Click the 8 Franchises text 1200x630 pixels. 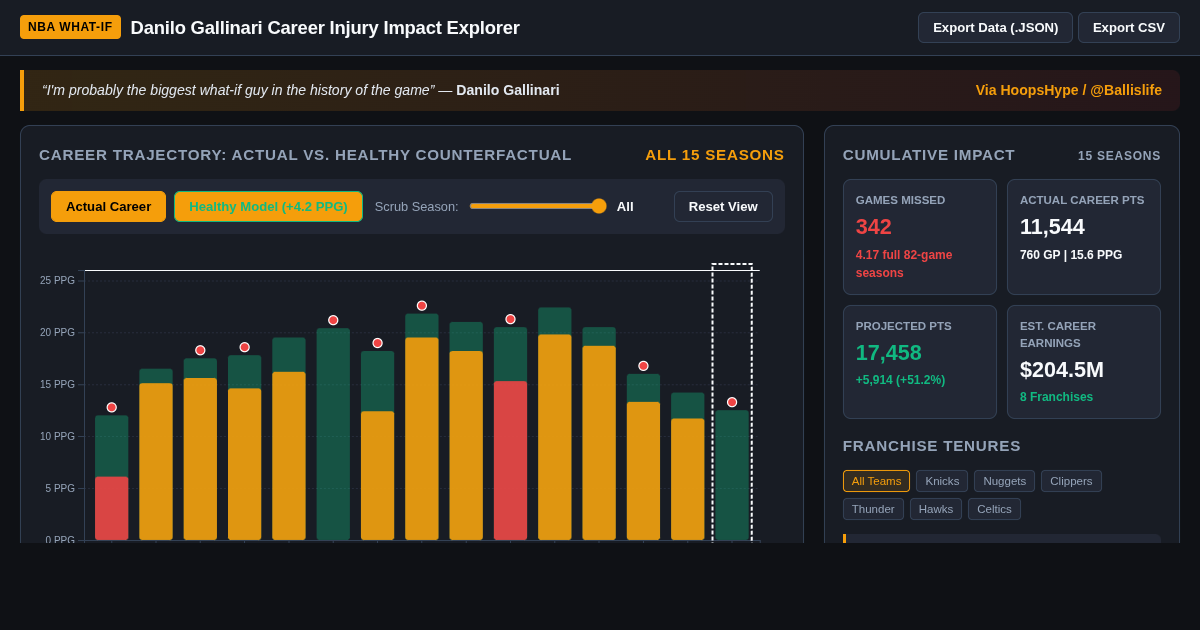point(1056,397)
